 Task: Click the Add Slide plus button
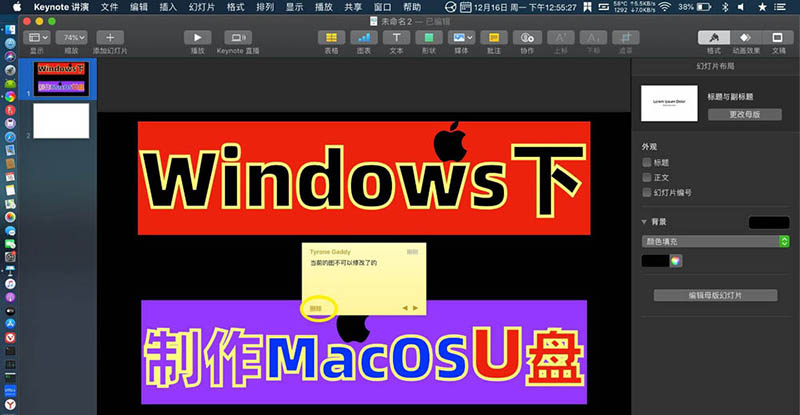click(110, 38)
